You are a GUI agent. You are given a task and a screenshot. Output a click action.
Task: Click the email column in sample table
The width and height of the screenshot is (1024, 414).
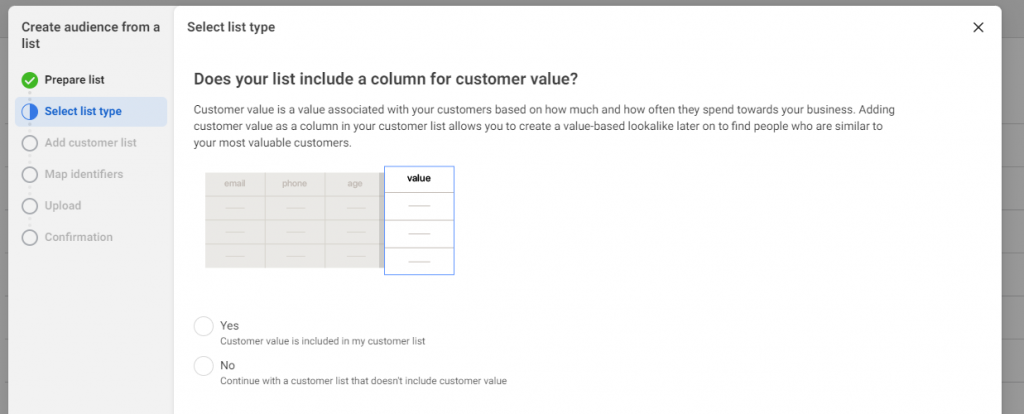[x=235, y=184]
